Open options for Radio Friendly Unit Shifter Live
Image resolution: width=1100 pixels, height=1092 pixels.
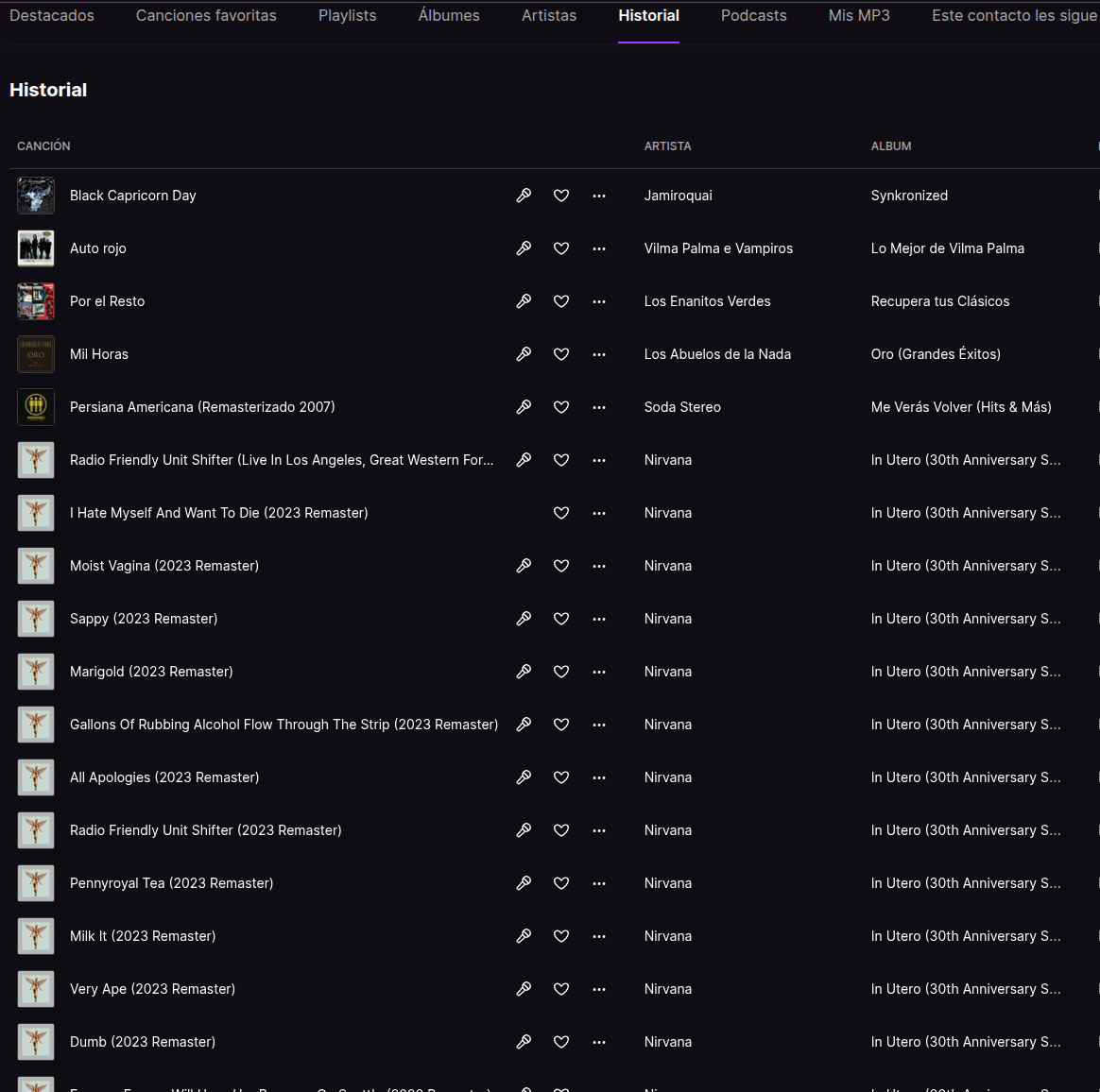coord(598,460)
